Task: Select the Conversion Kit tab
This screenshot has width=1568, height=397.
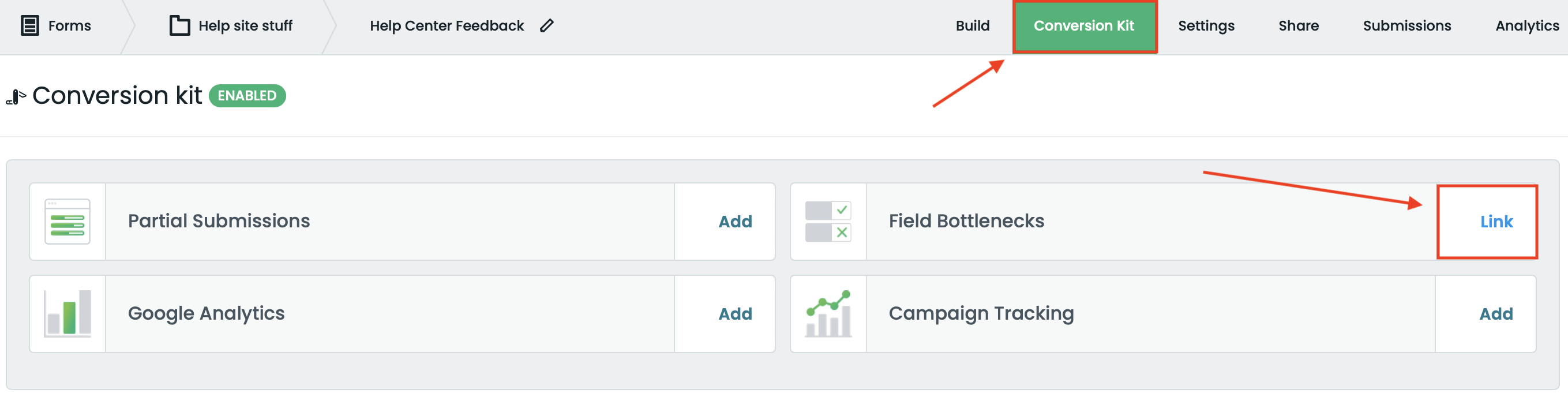Action: coord(1085,25)
